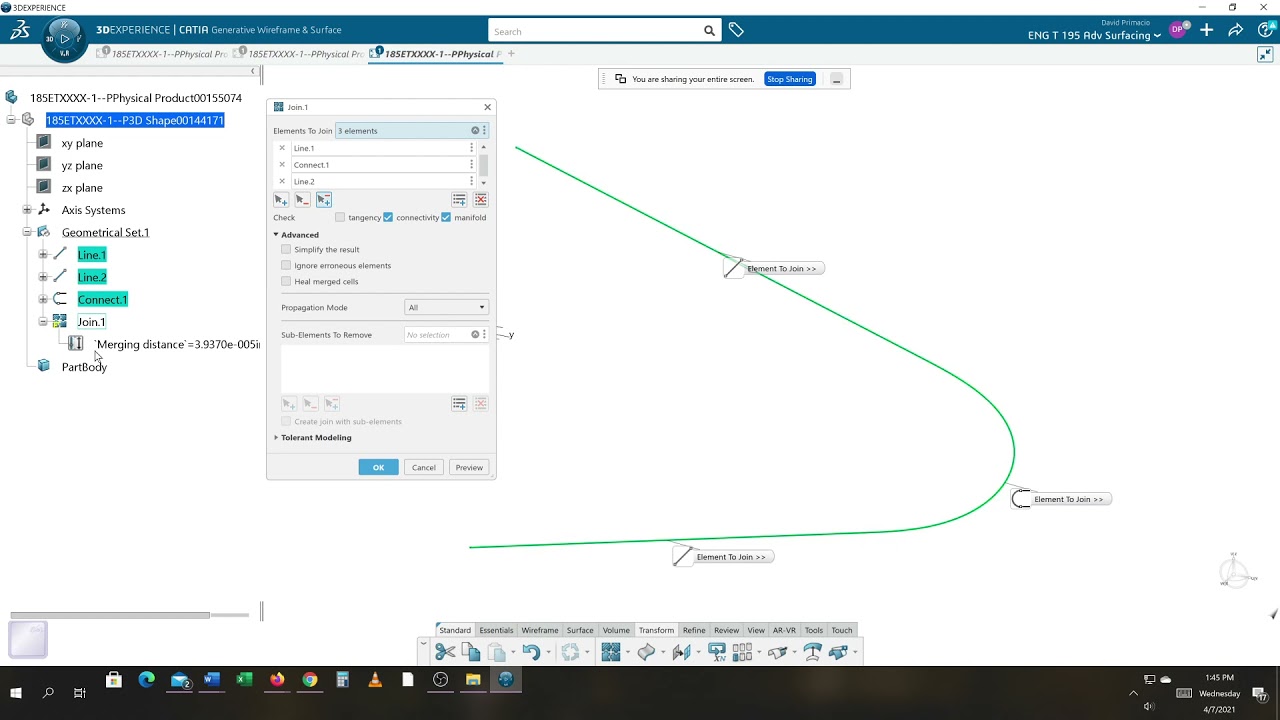Click the Stop Sharing button
This screenshot has width=1280, height=720.
[790, 79]
